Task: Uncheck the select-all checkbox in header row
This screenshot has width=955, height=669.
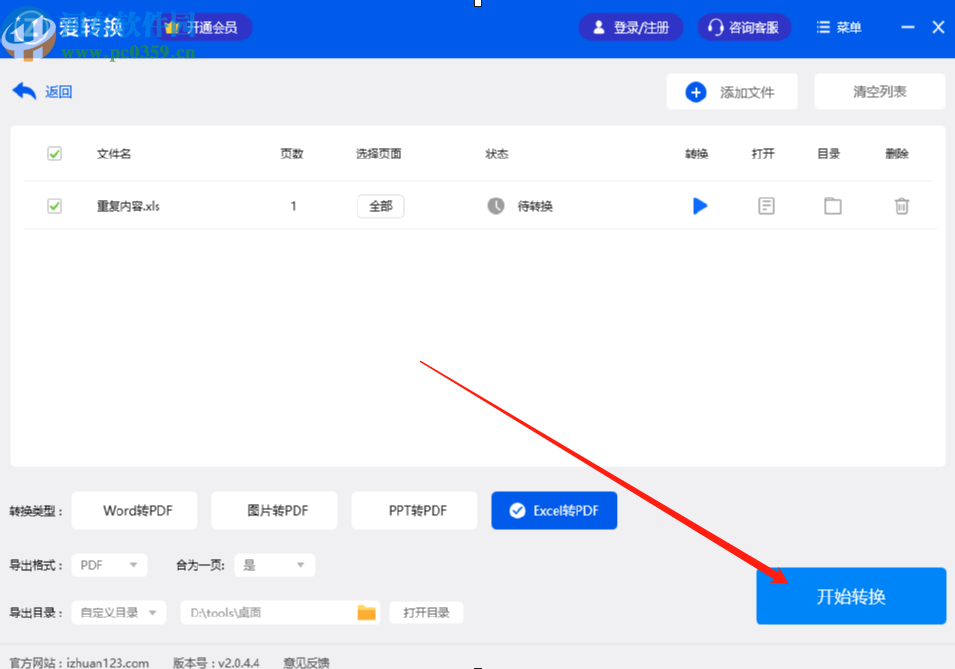Action: click(x=54, y=153)
